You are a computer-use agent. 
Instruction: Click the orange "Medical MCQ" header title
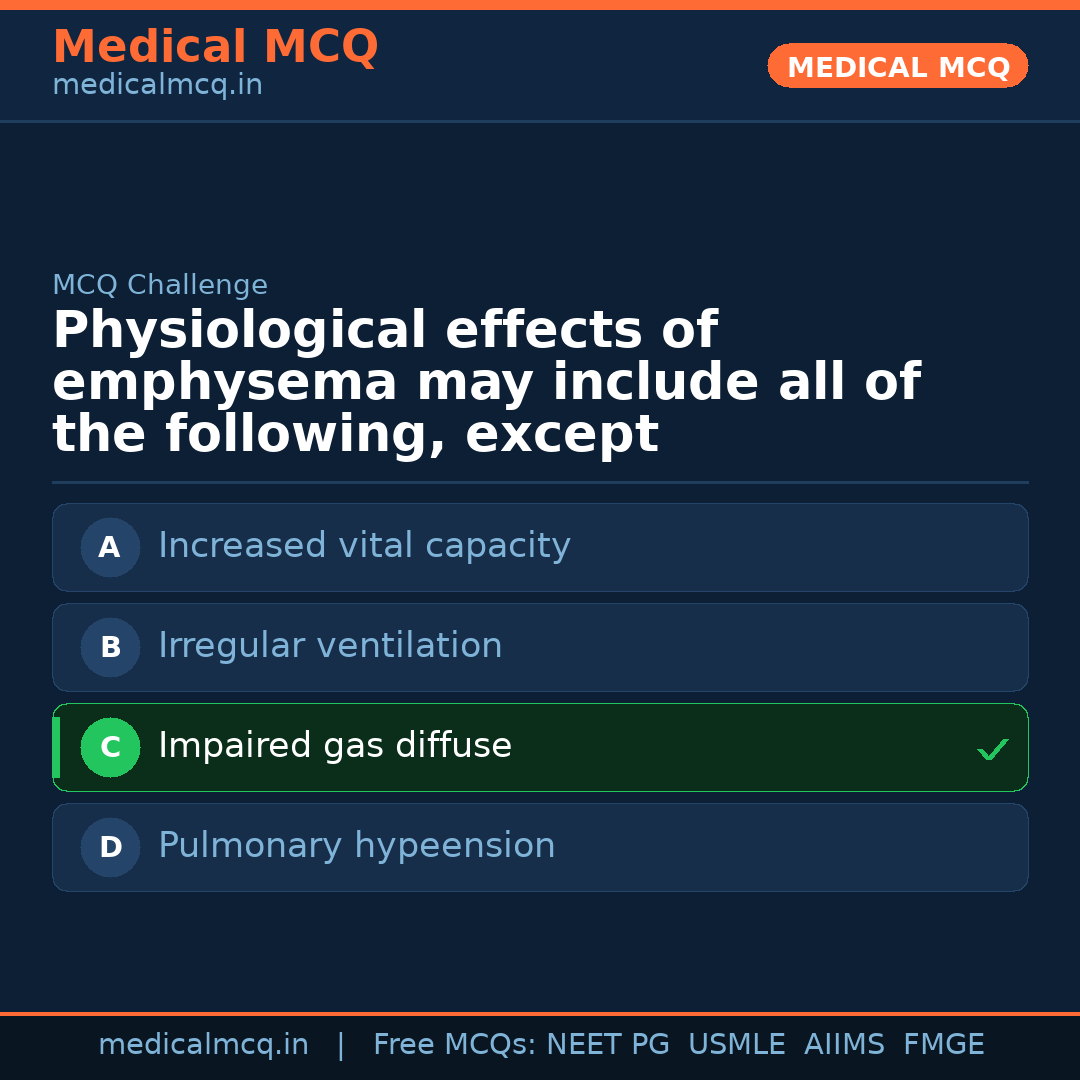point(215,47)
